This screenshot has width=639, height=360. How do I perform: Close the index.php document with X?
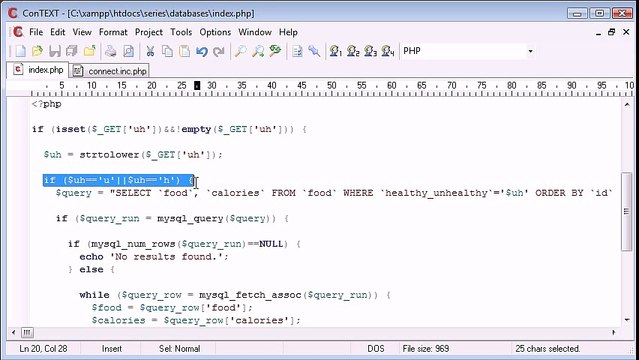pos(626,32)
